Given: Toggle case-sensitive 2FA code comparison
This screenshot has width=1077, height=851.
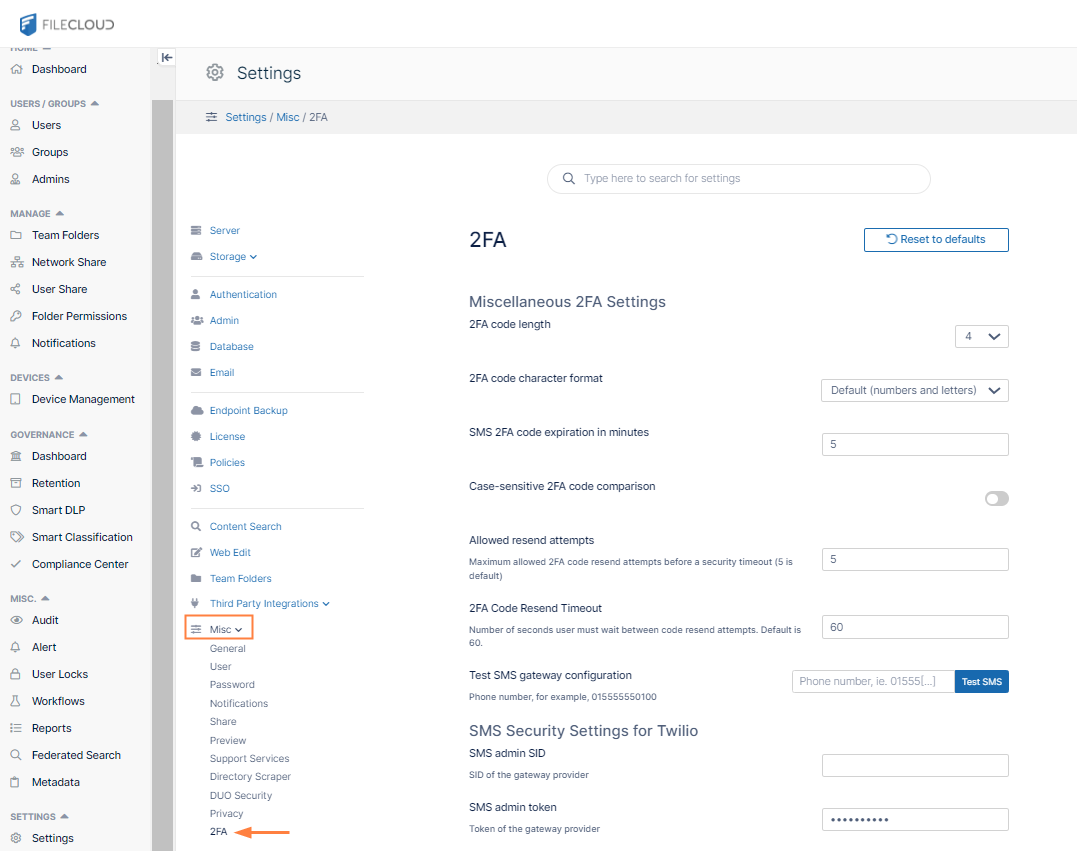Looking at the screenshot, I should pos(996,498).
